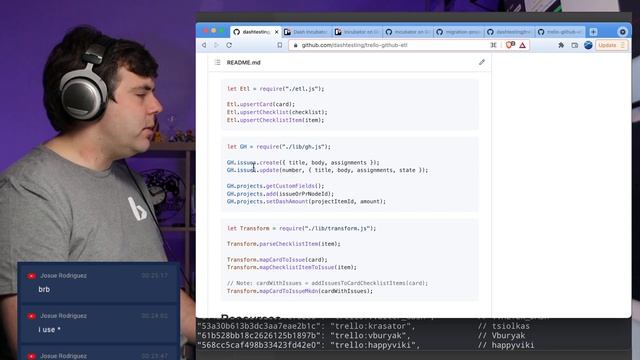Switch to the migration GitHub tab
Image resolution: width=640 pixels, height=360 pixels.
click(459, 32)
